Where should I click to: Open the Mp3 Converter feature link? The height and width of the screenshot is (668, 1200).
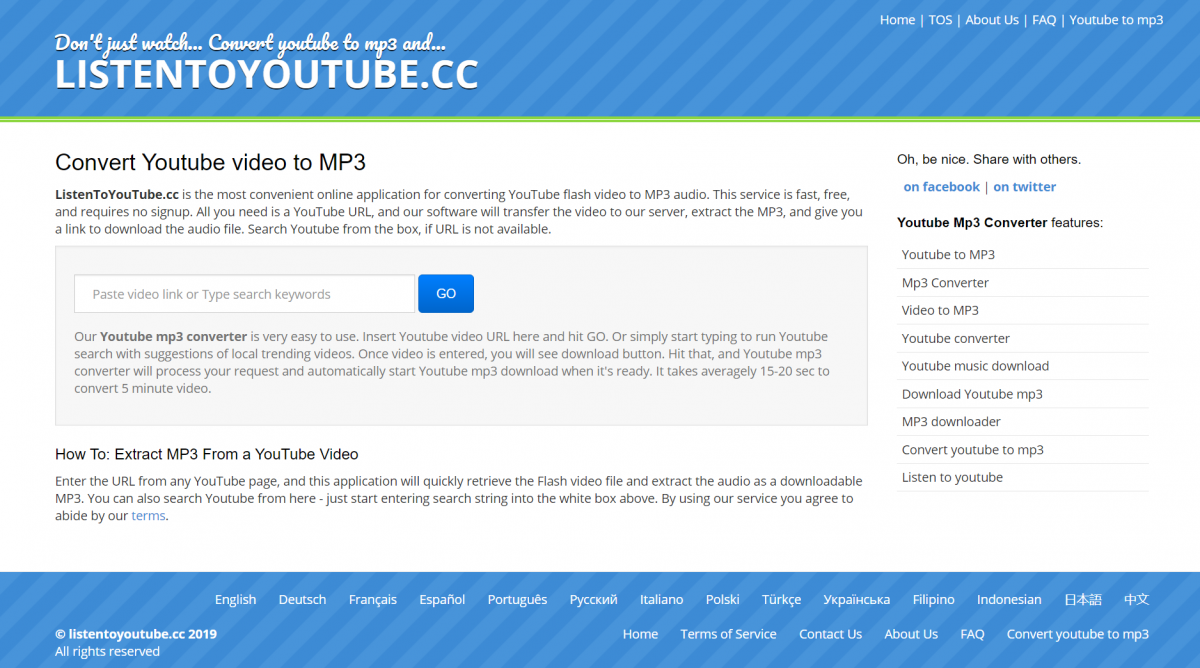[944, 282]
